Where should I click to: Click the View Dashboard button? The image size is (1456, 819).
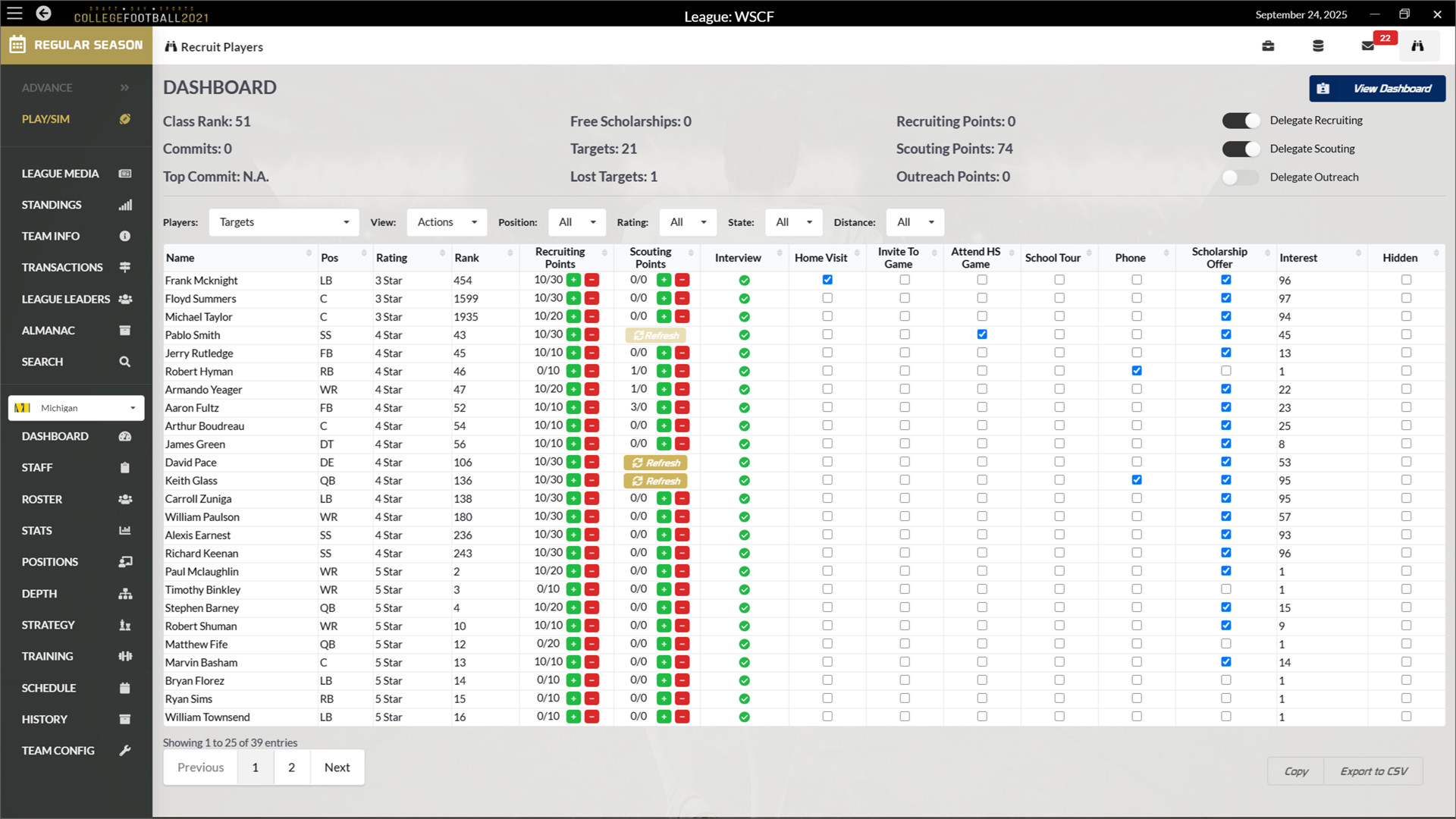pos(1377,88)
